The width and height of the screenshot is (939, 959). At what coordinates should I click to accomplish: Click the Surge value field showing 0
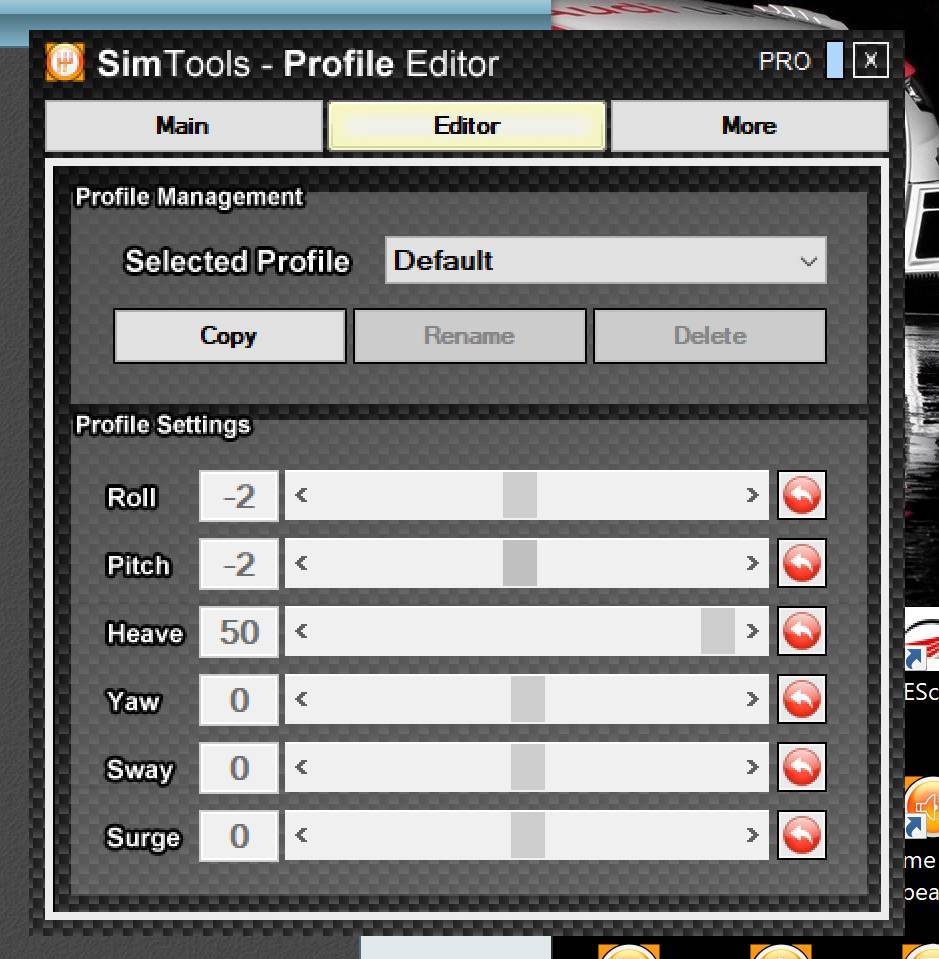tap(239, 835)
